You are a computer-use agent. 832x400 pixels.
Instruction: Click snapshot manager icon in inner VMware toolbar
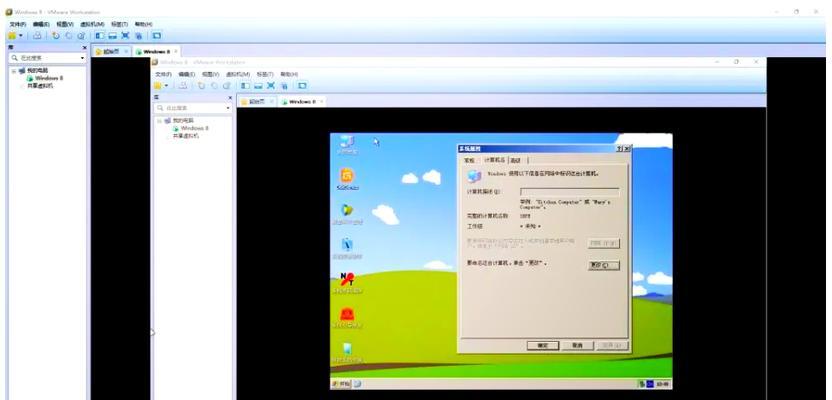[227, 85]
